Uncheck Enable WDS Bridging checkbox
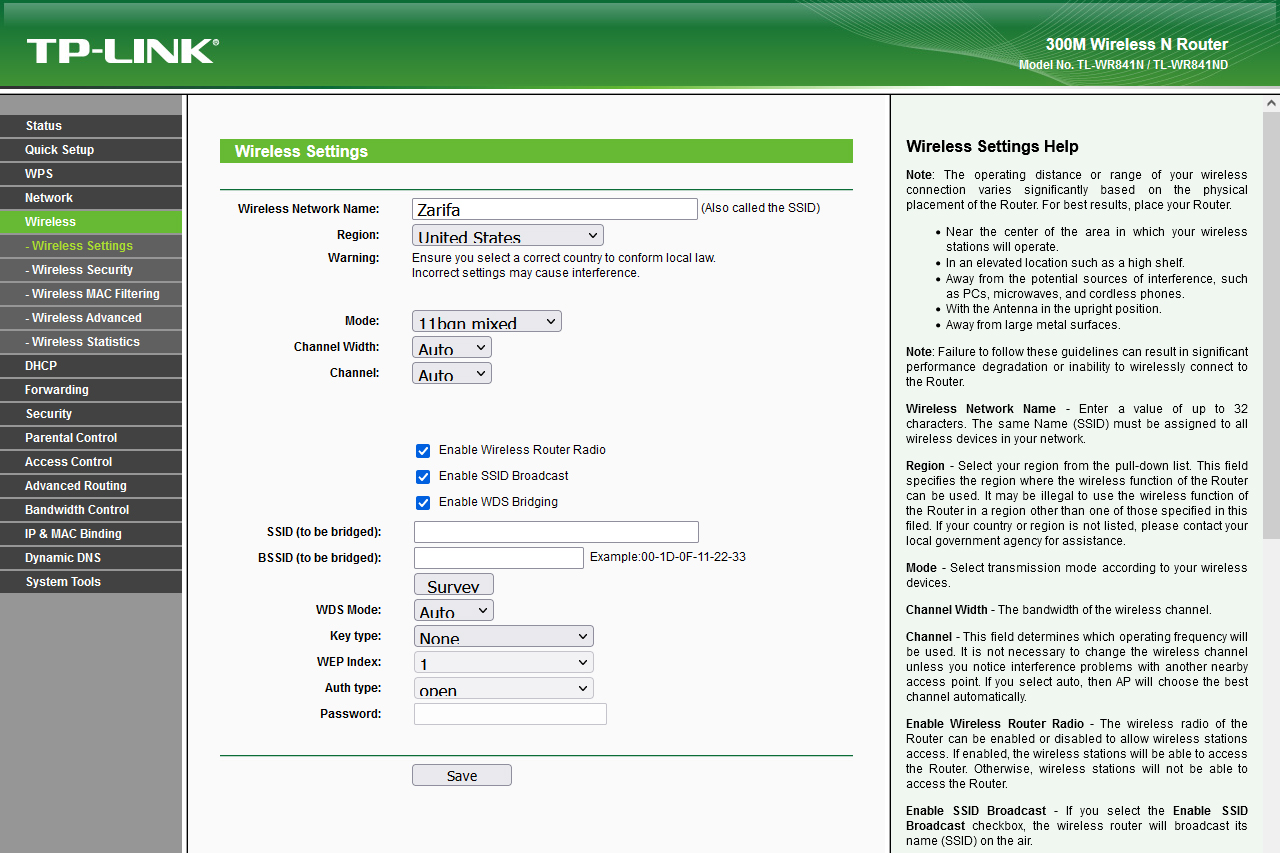The image size is (1280, 853). point(423,503)
